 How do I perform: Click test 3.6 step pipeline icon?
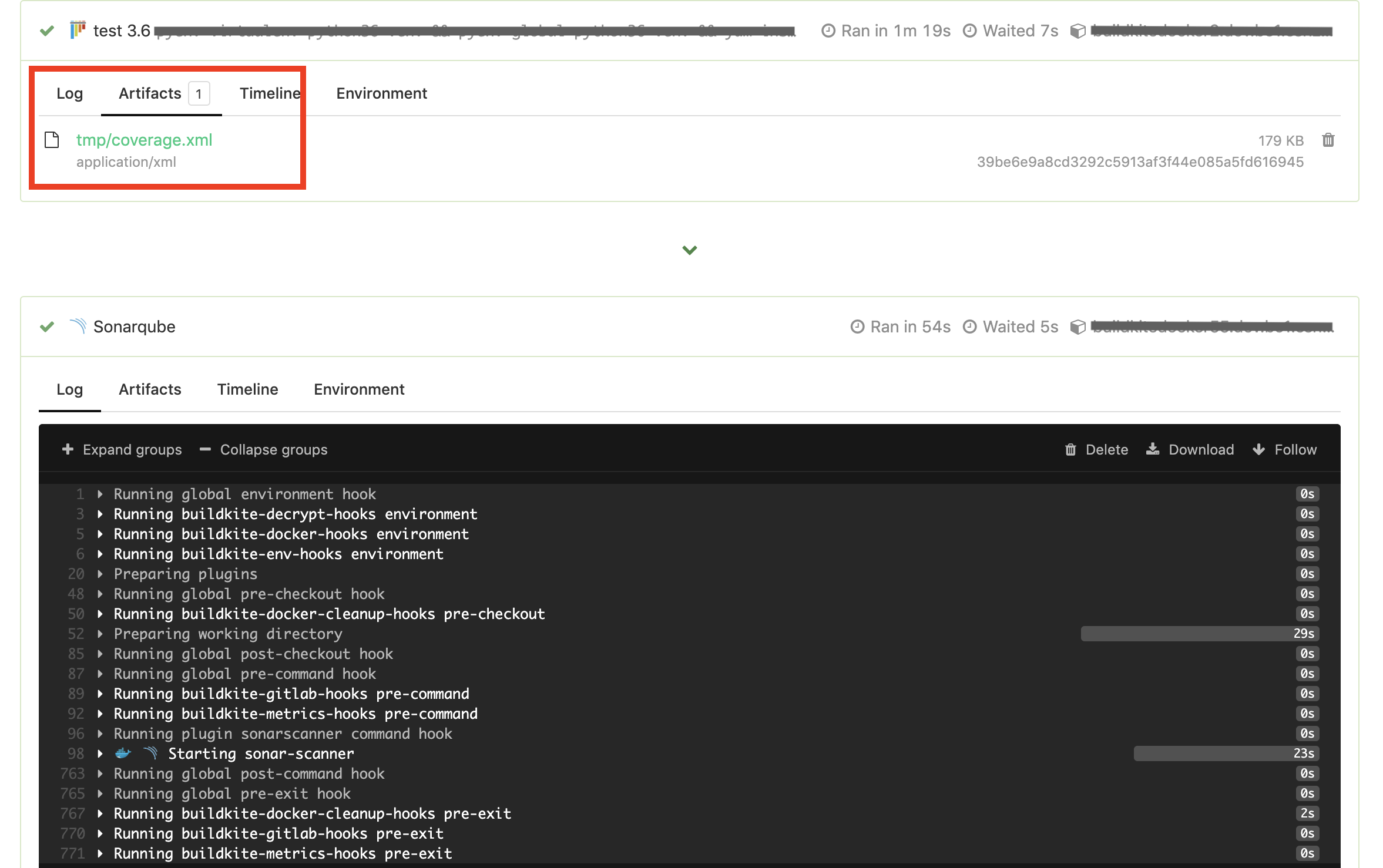(78, 30)
